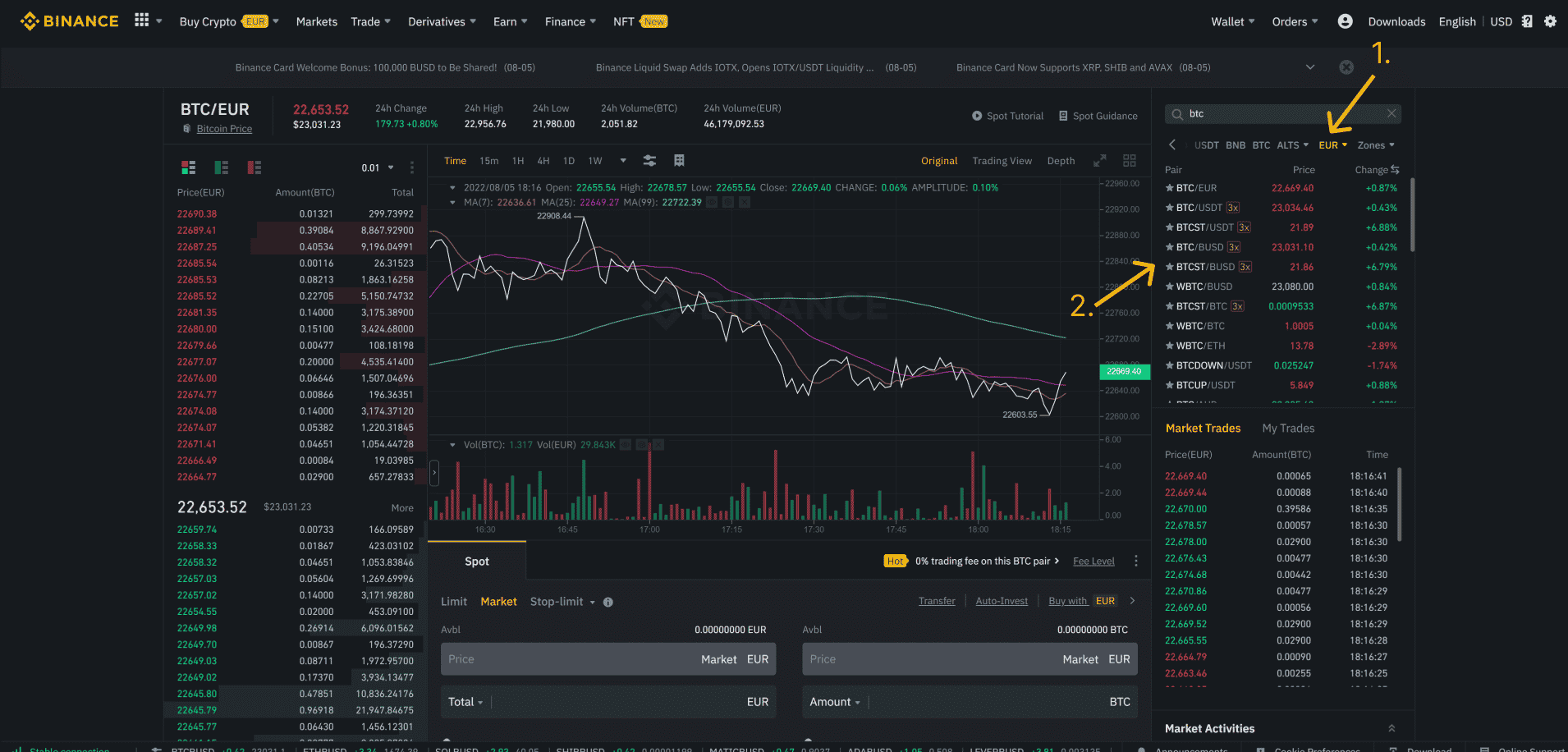Open the apps grid menu beside Binance logo

(x=142, y=21)
